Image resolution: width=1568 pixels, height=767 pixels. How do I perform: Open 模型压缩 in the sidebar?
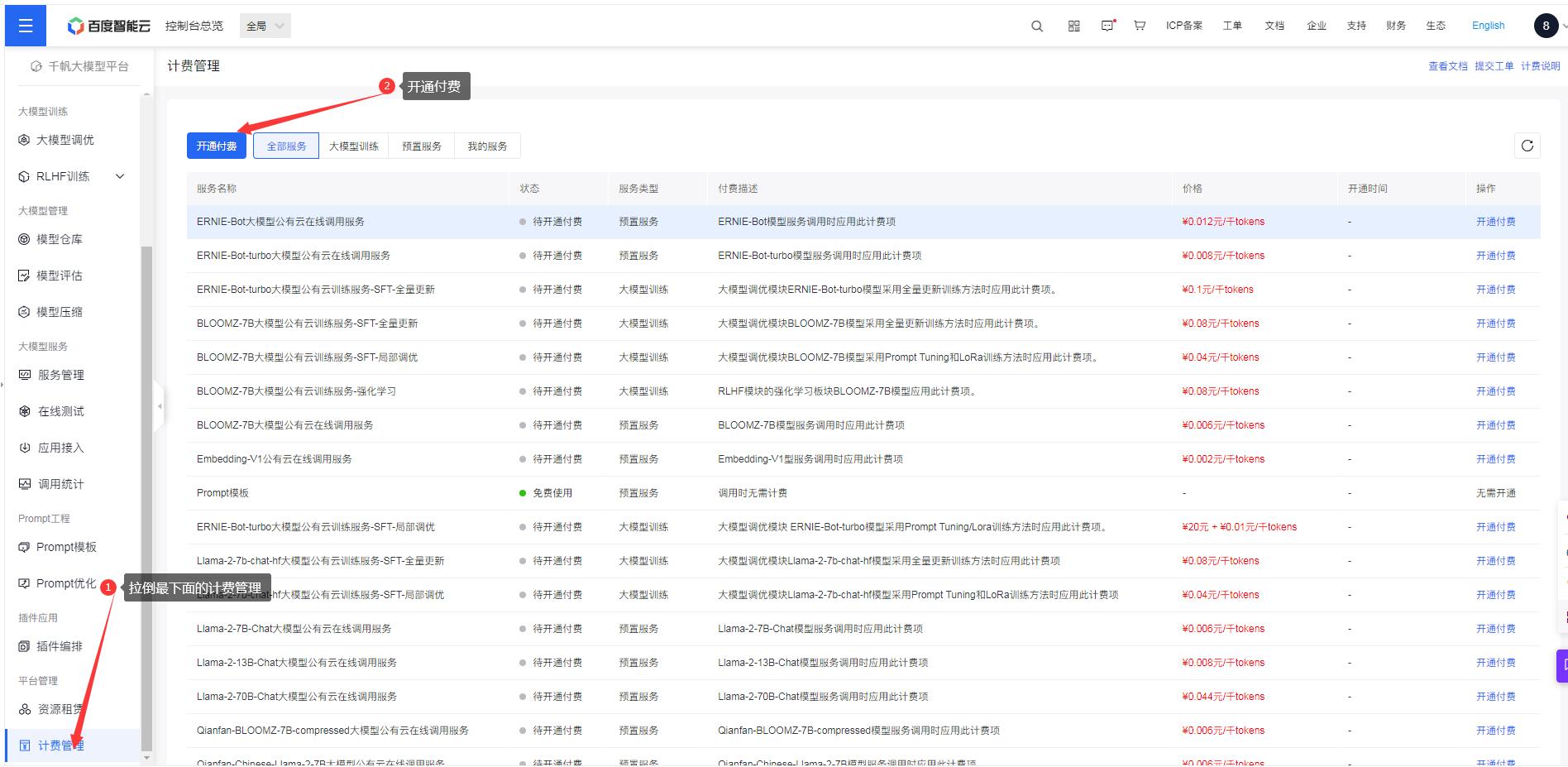pos(59,312)
